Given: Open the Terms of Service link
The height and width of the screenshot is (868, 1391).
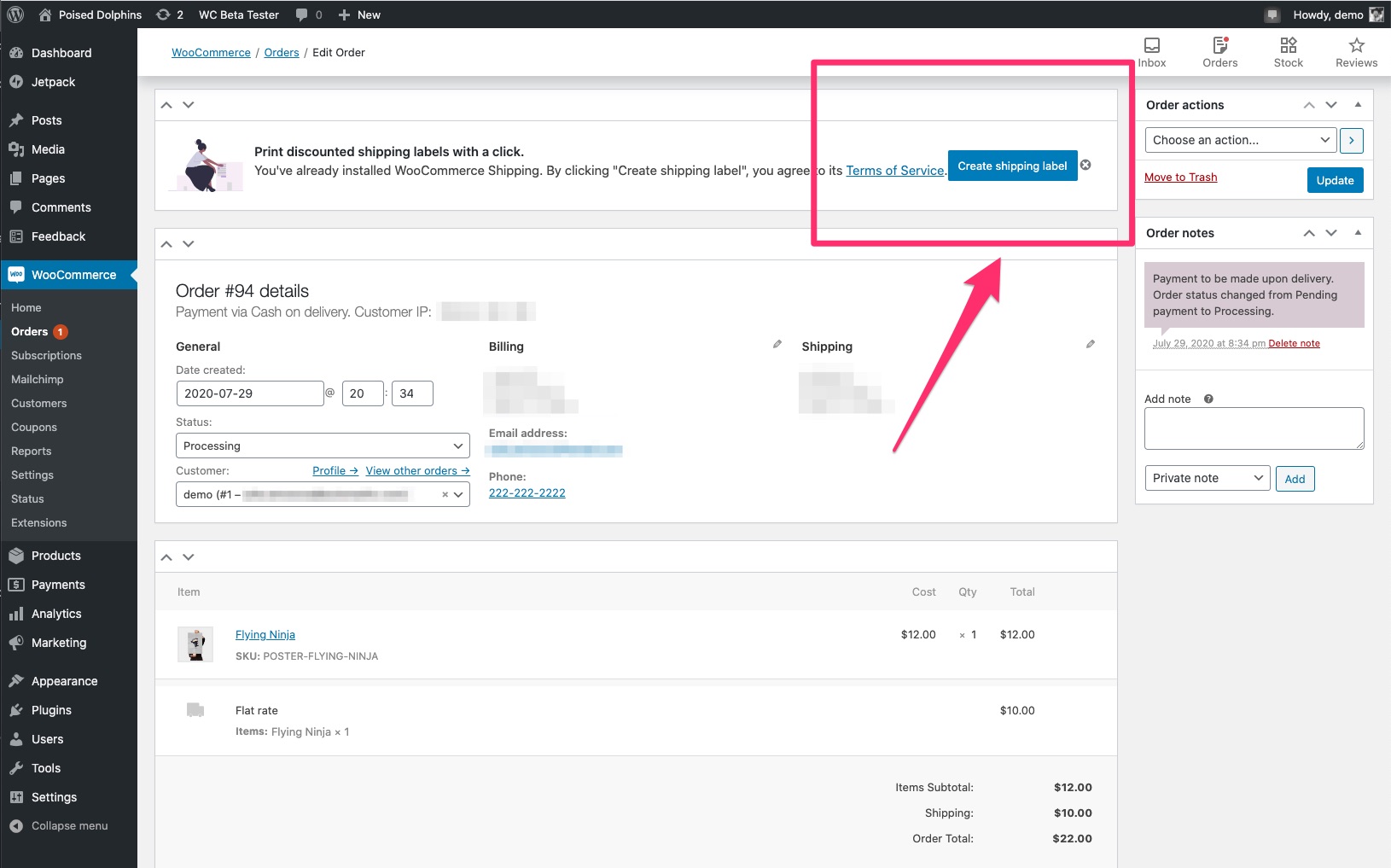Looking at the screenshot, I should pos(894,171).
